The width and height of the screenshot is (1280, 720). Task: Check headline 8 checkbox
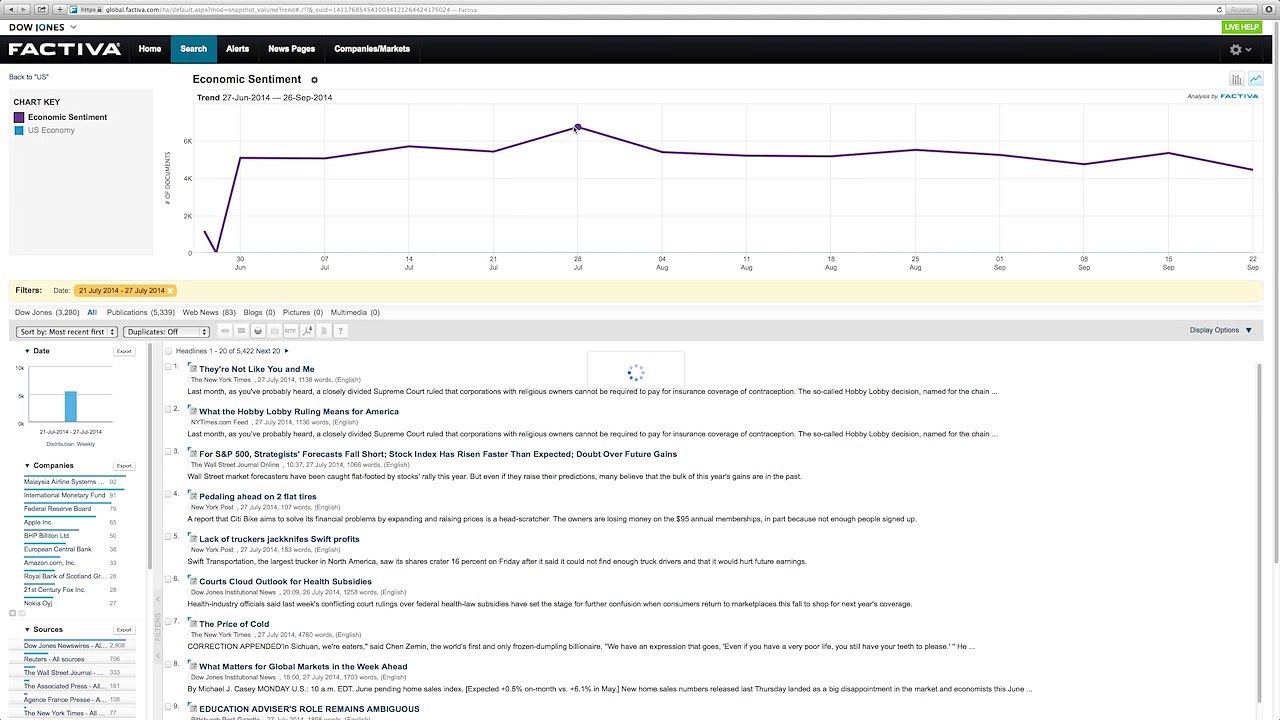click(168, 665)
